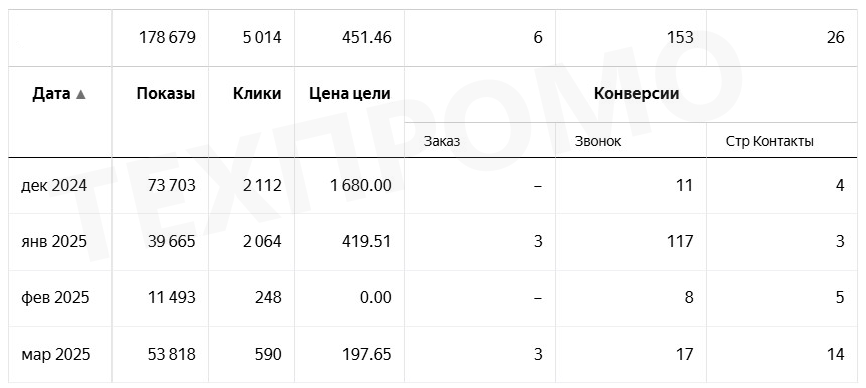Select the фев 2025 date row
The image size is (866, 388).
tap(432, 298)
